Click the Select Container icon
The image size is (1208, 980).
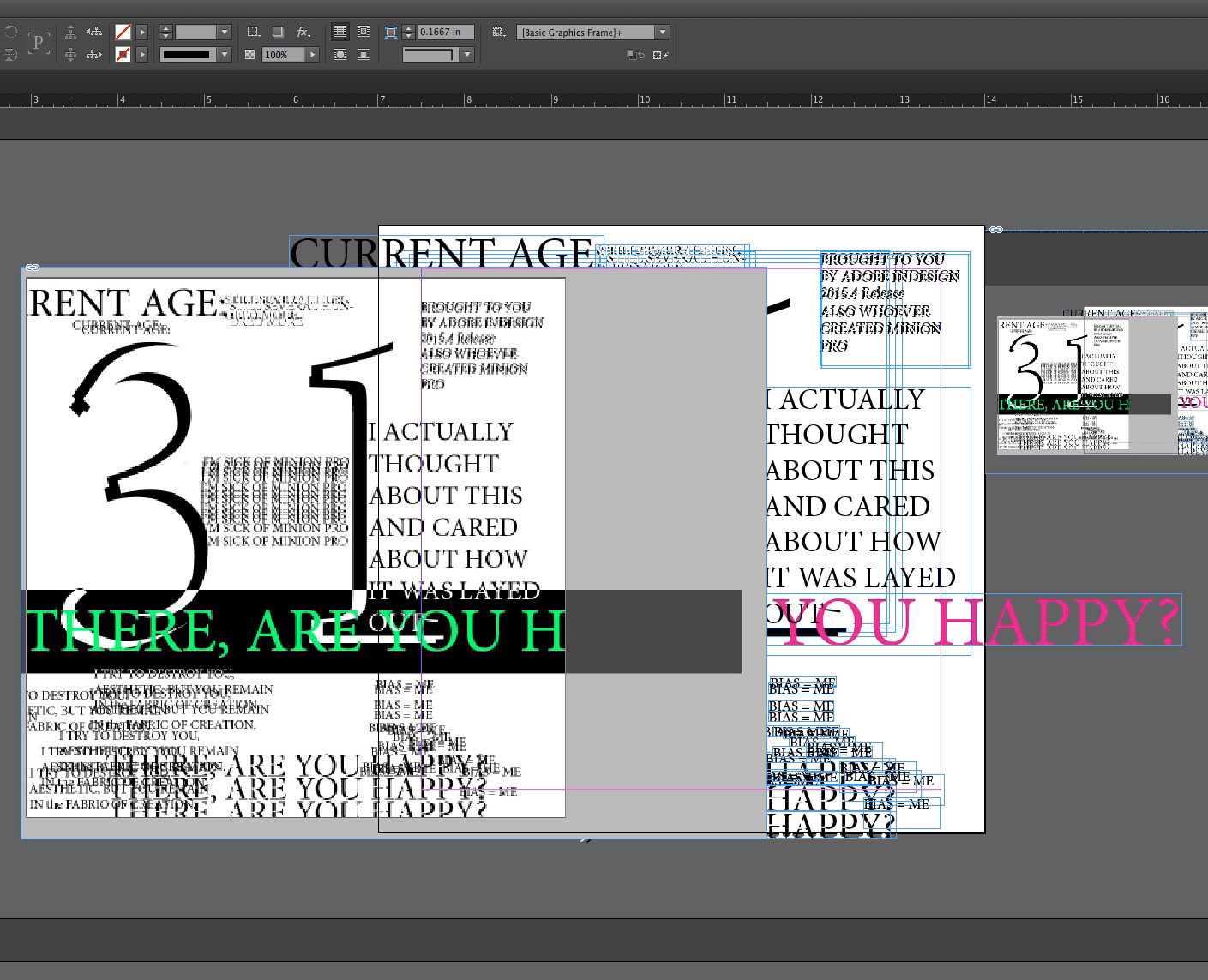coord(71,33)
